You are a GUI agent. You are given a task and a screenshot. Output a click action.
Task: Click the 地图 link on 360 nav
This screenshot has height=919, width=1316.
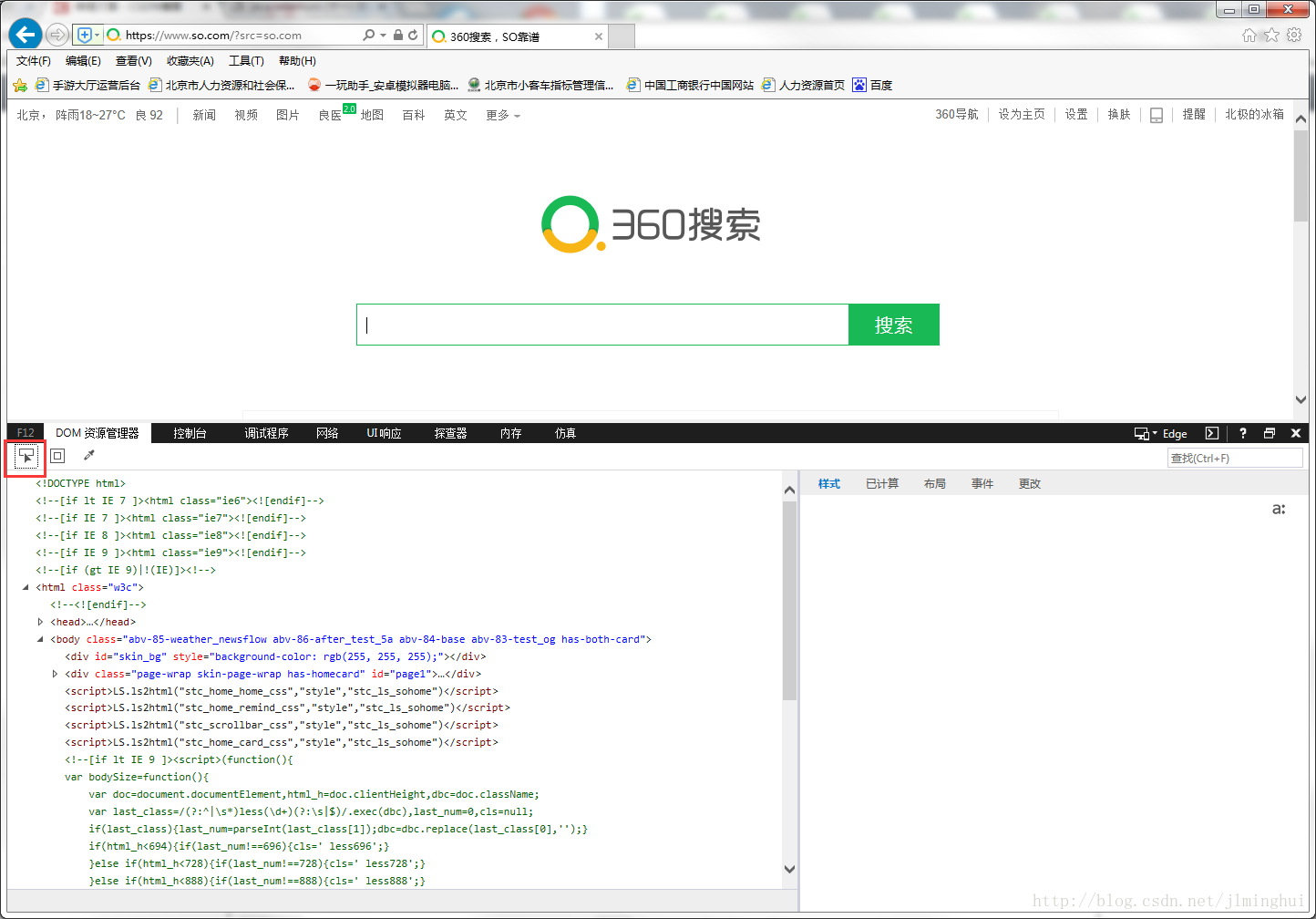tap(372, 116)
